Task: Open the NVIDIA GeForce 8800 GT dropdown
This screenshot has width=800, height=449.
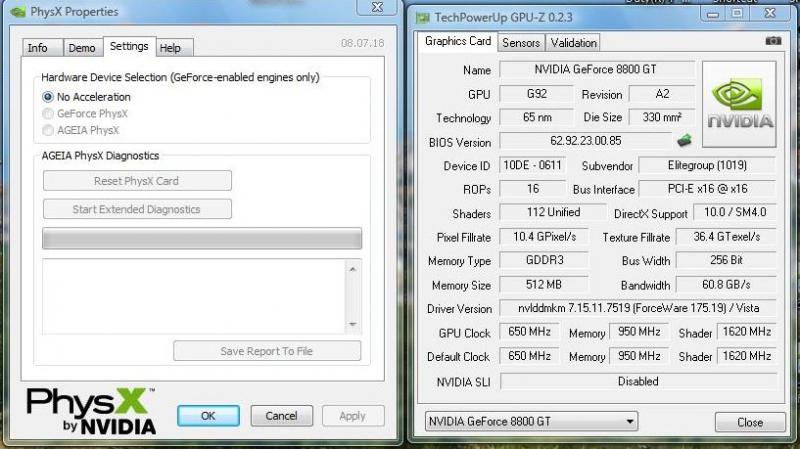Action: (531, 421)
